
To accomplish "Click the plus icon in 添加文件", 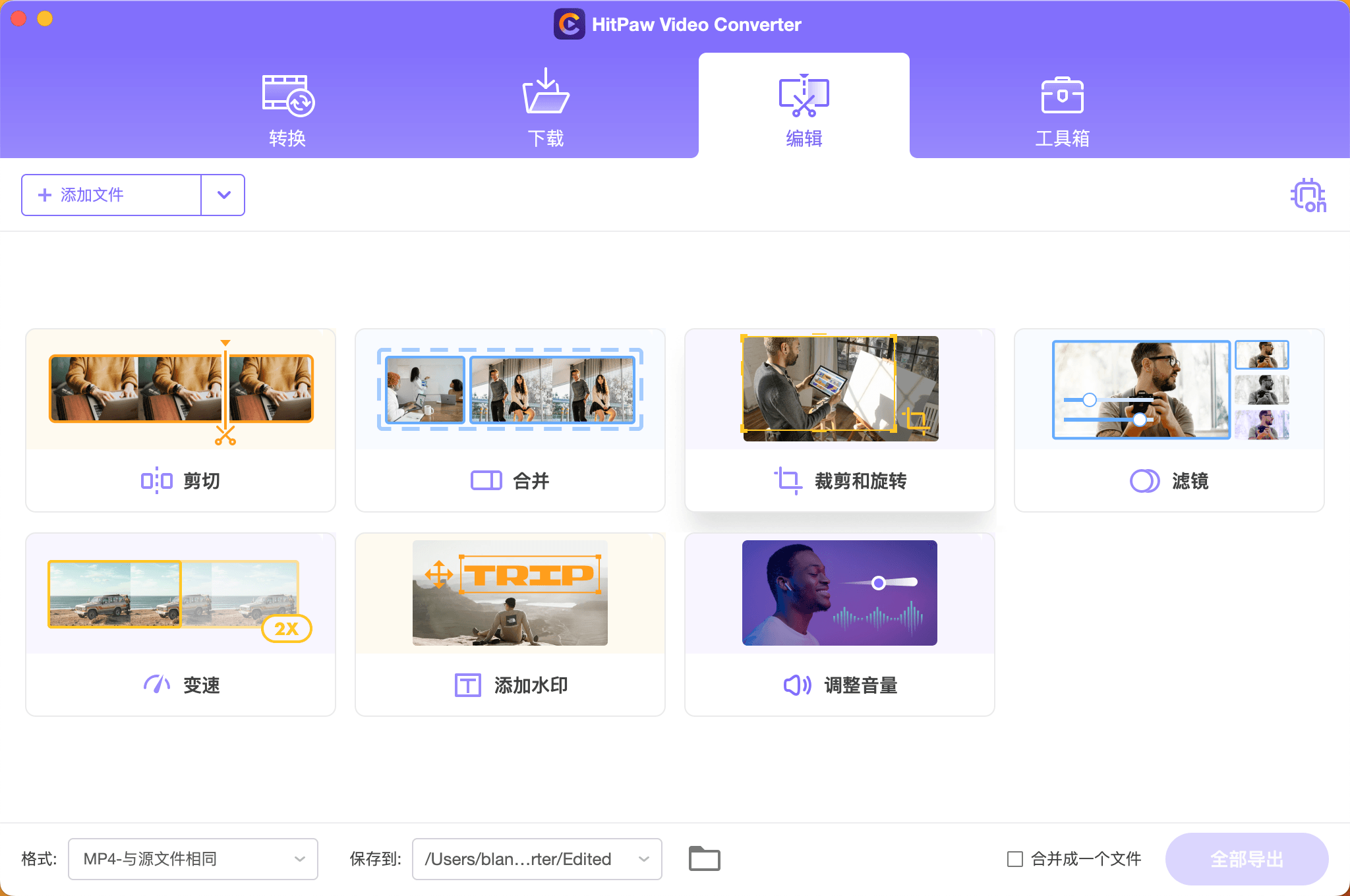I will (x=45, y=195).
